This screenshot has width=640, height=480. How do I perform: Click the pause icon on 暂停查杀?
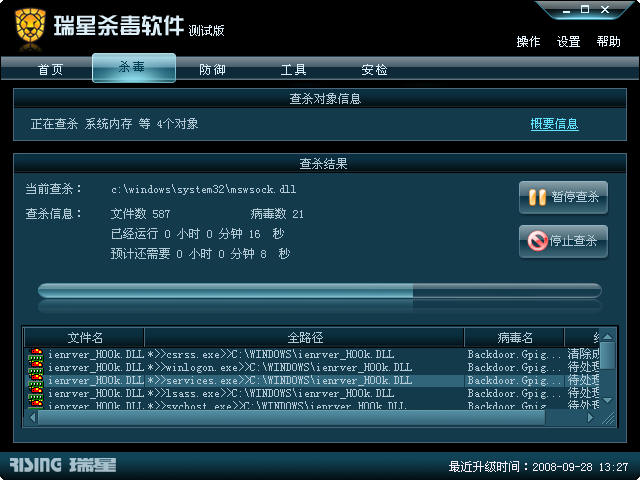537,198
